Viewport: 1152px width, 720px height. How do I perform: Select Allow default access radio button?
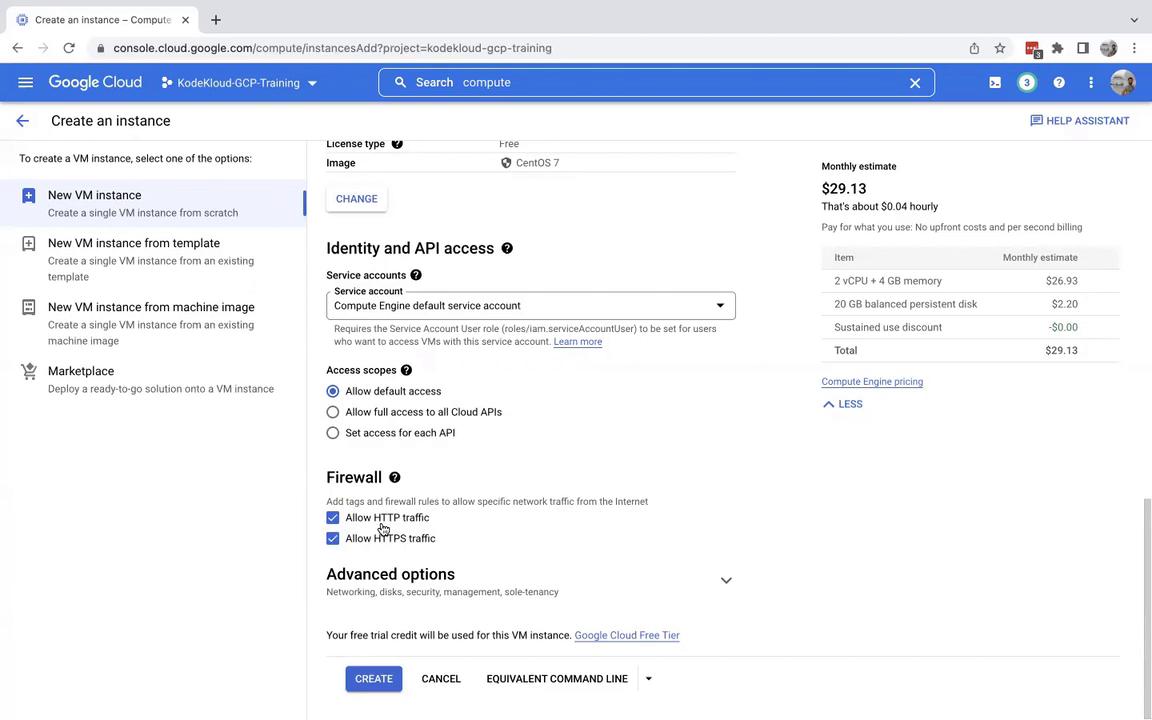(333, 391)
